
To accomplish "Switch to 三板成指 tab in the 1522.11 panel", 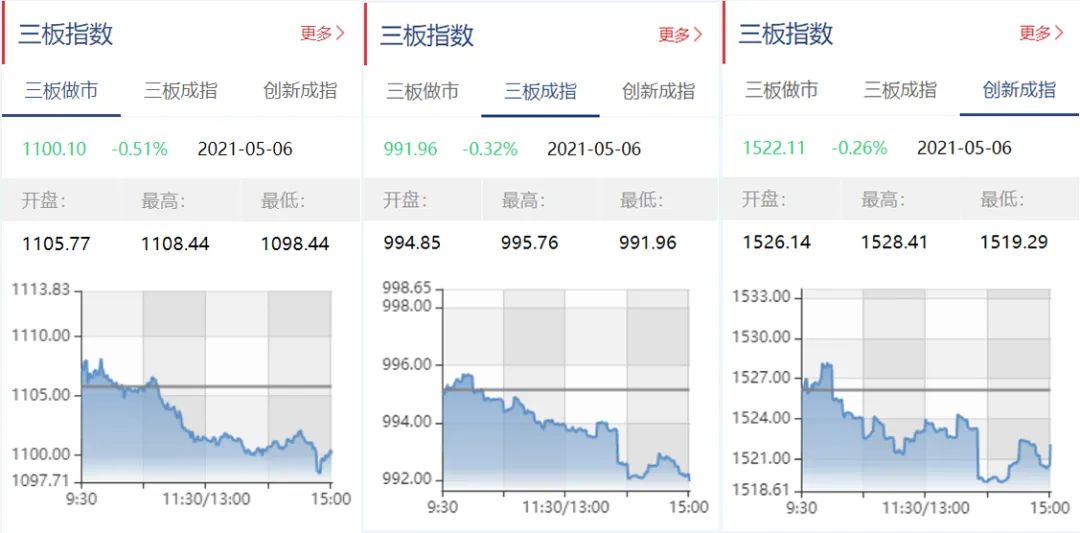I will point(900,90).
